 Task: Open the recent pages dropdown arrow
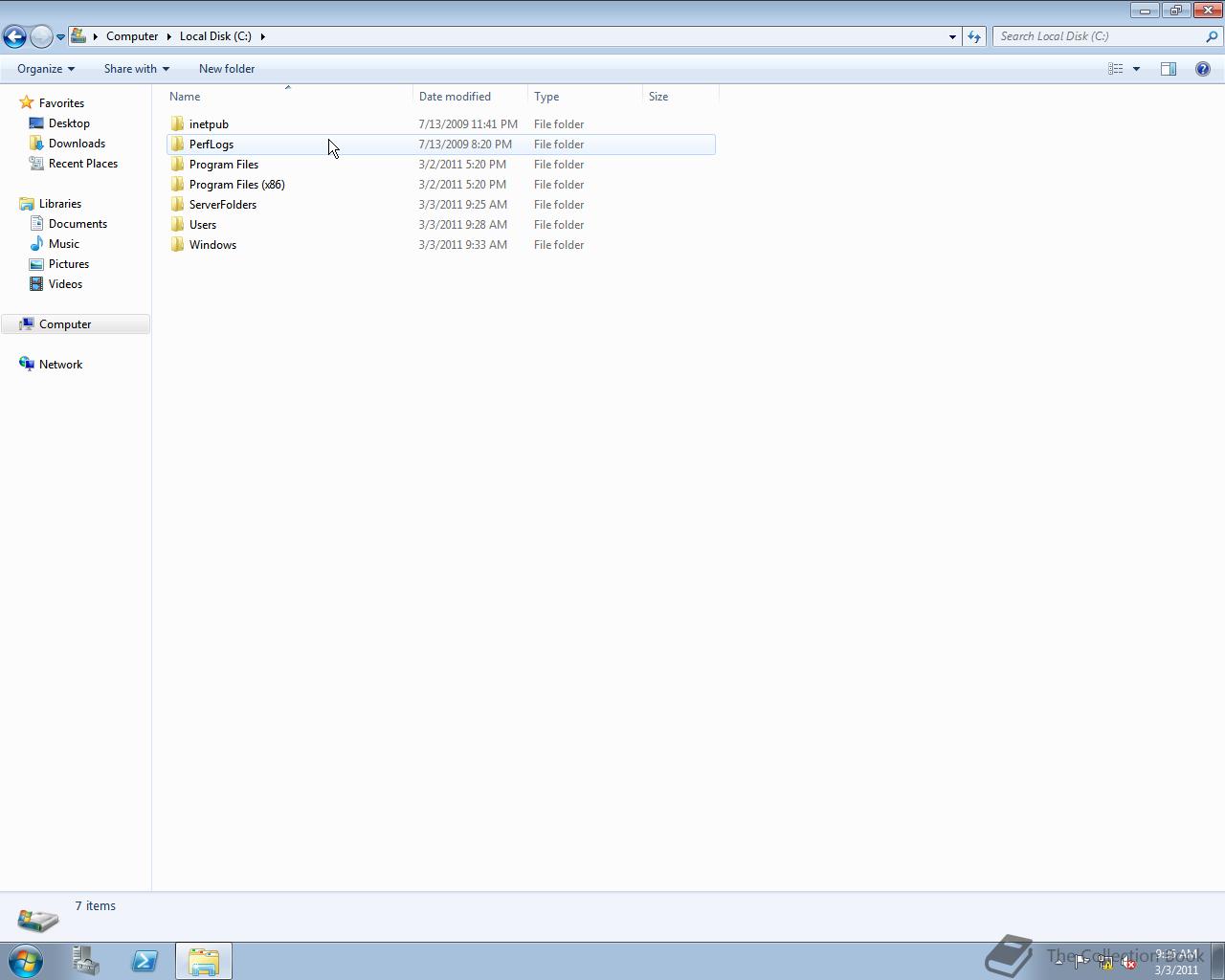(x=60, y=37)
